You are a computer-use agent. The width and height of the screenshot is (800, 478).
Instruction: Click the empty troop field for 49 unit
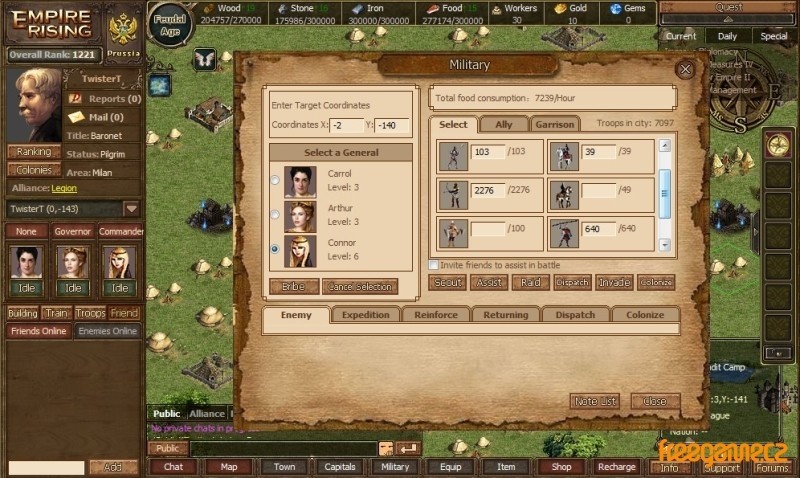click(598, 190)
